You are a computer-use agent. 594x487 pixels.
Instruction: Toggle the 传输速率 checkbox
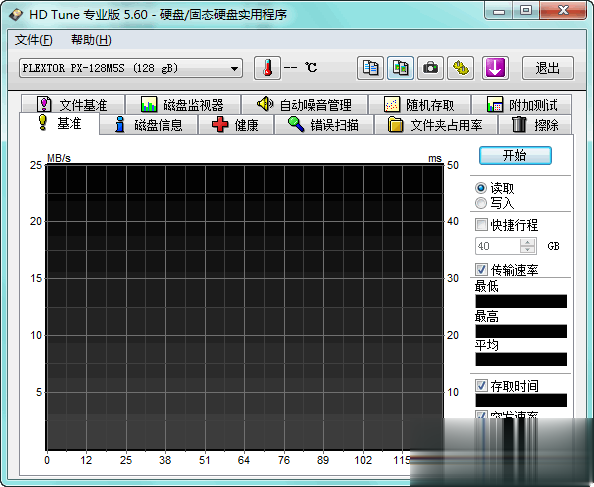(x=481, y=269)
